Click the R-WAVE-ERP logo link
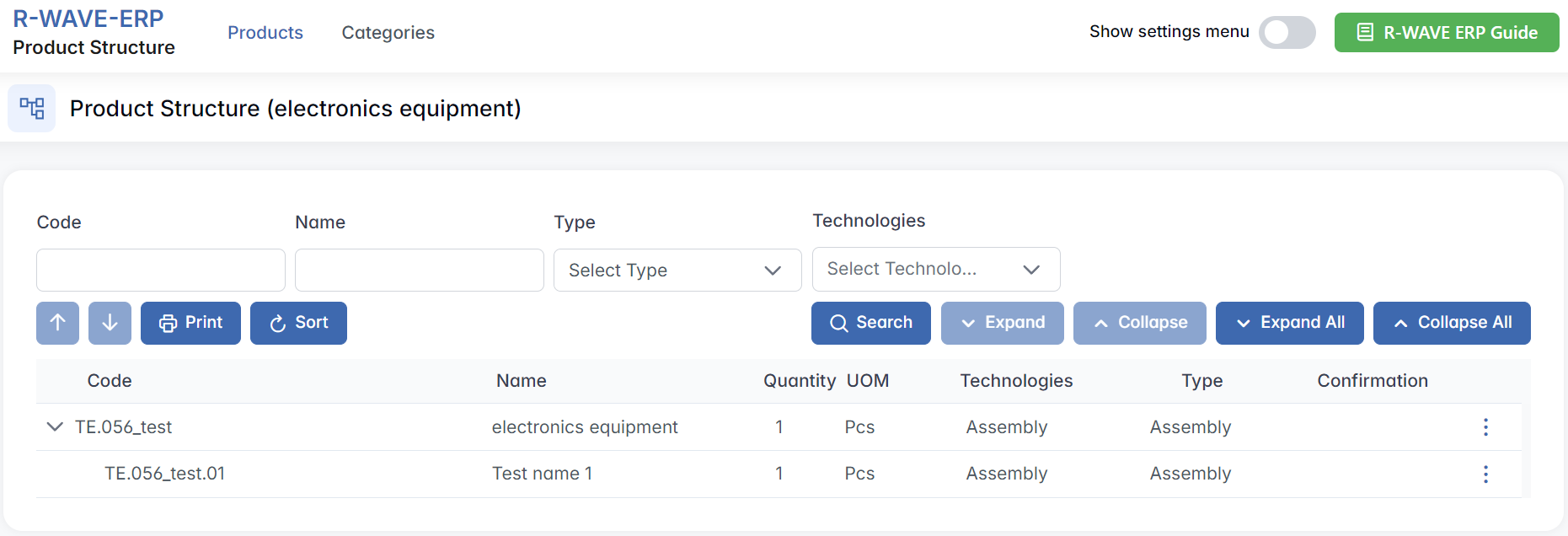The width and height of the screenshot is (1568, 536). [x=88, y=19]
